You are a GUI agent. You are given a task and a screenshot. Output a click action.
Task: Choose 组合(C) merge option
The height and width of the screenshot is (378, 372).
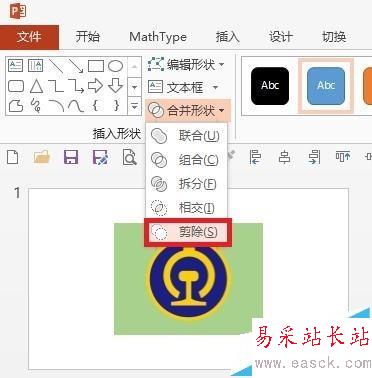coord(186,160)
